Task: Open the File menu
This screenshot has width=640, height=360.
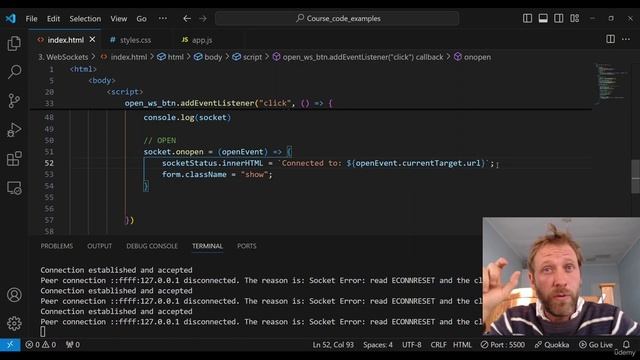Action: pos(31,19)
